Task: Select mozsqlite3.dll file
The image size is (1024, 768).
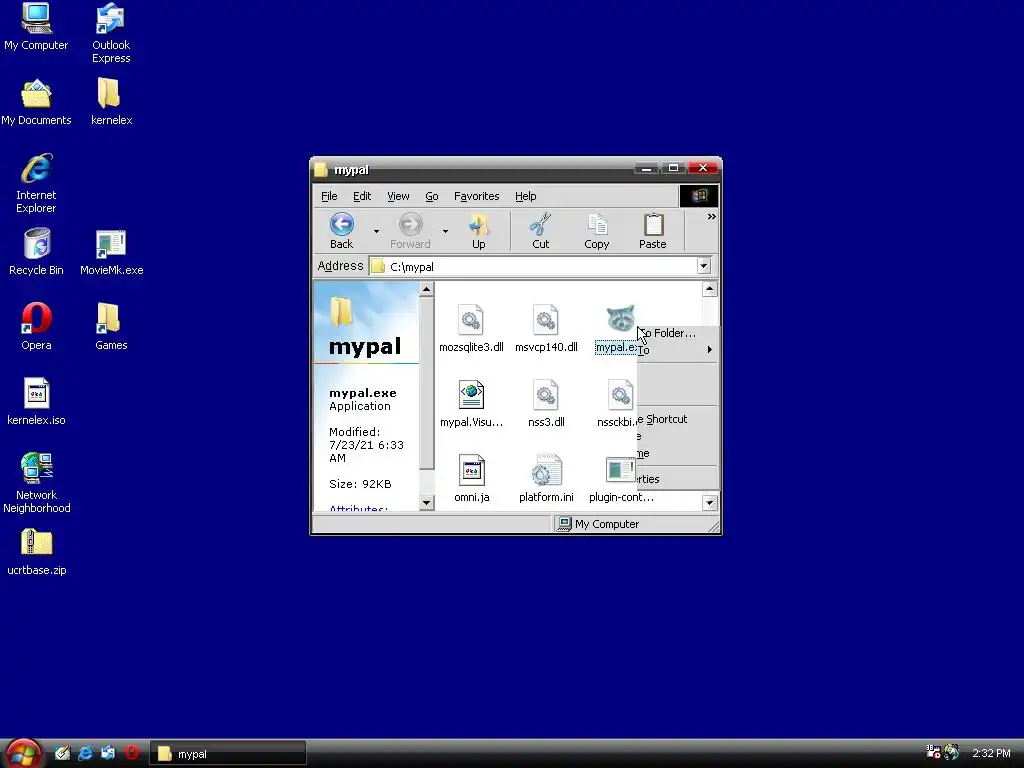Action: pos(471,328)
